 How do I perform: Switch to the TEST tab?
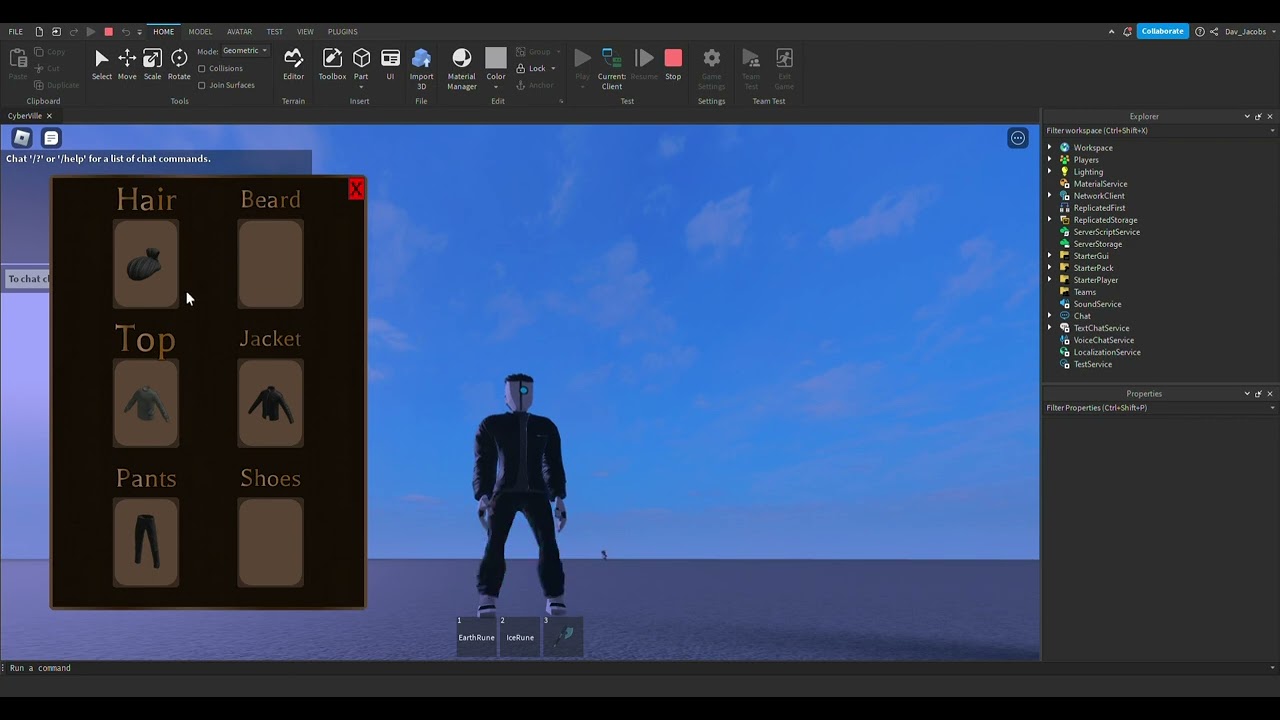point(274,31)
